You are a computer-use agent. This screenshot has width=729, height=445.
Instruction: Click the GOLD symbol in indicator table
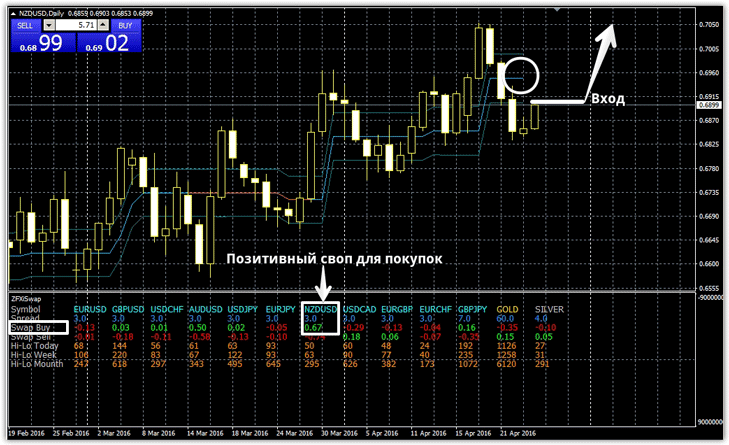[508, 308]
